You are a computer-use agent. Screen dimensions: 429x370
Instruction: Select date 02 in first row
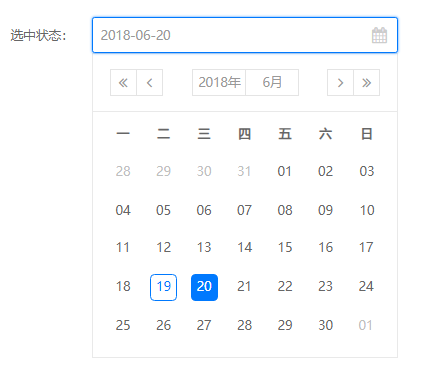click(x=326, y=172)
